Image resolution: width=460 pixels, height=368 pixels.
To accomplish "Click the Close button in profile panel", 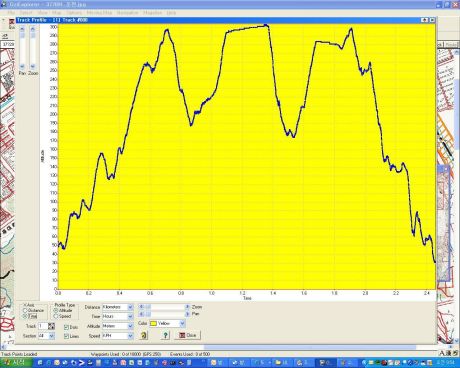I will click(187, 335).
